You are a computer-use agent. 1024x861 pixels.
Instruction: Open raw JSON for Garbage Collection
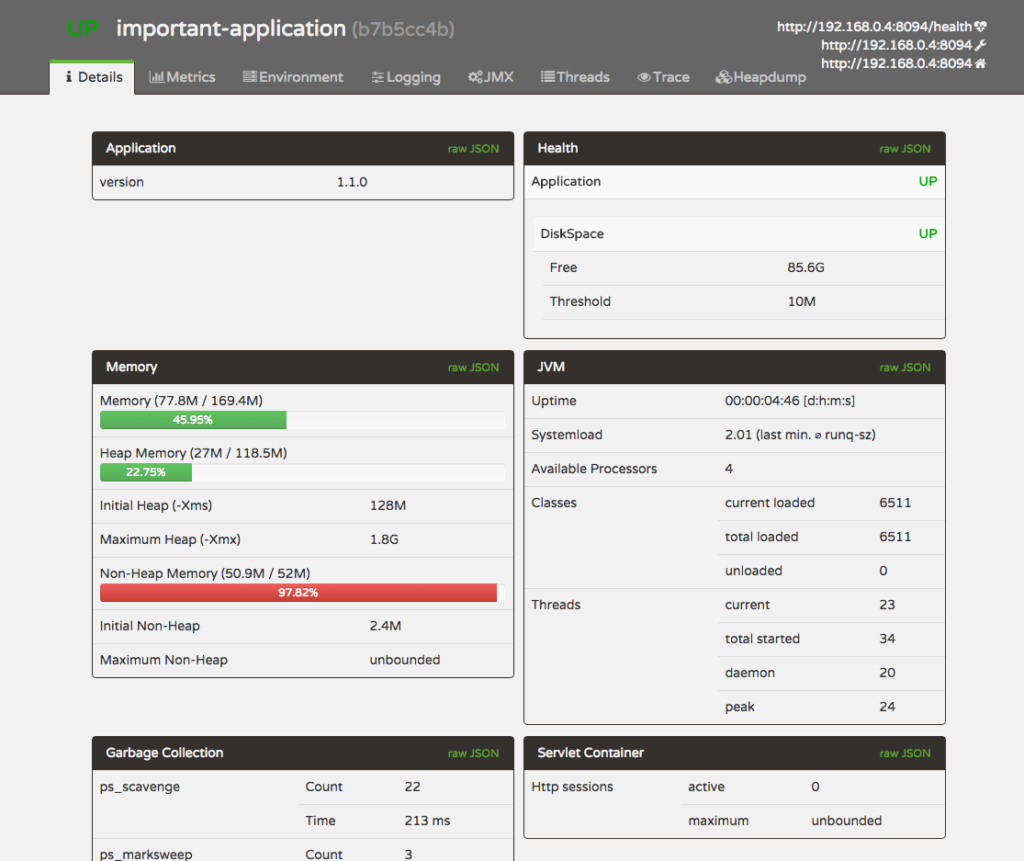click(x=473, y=754)
